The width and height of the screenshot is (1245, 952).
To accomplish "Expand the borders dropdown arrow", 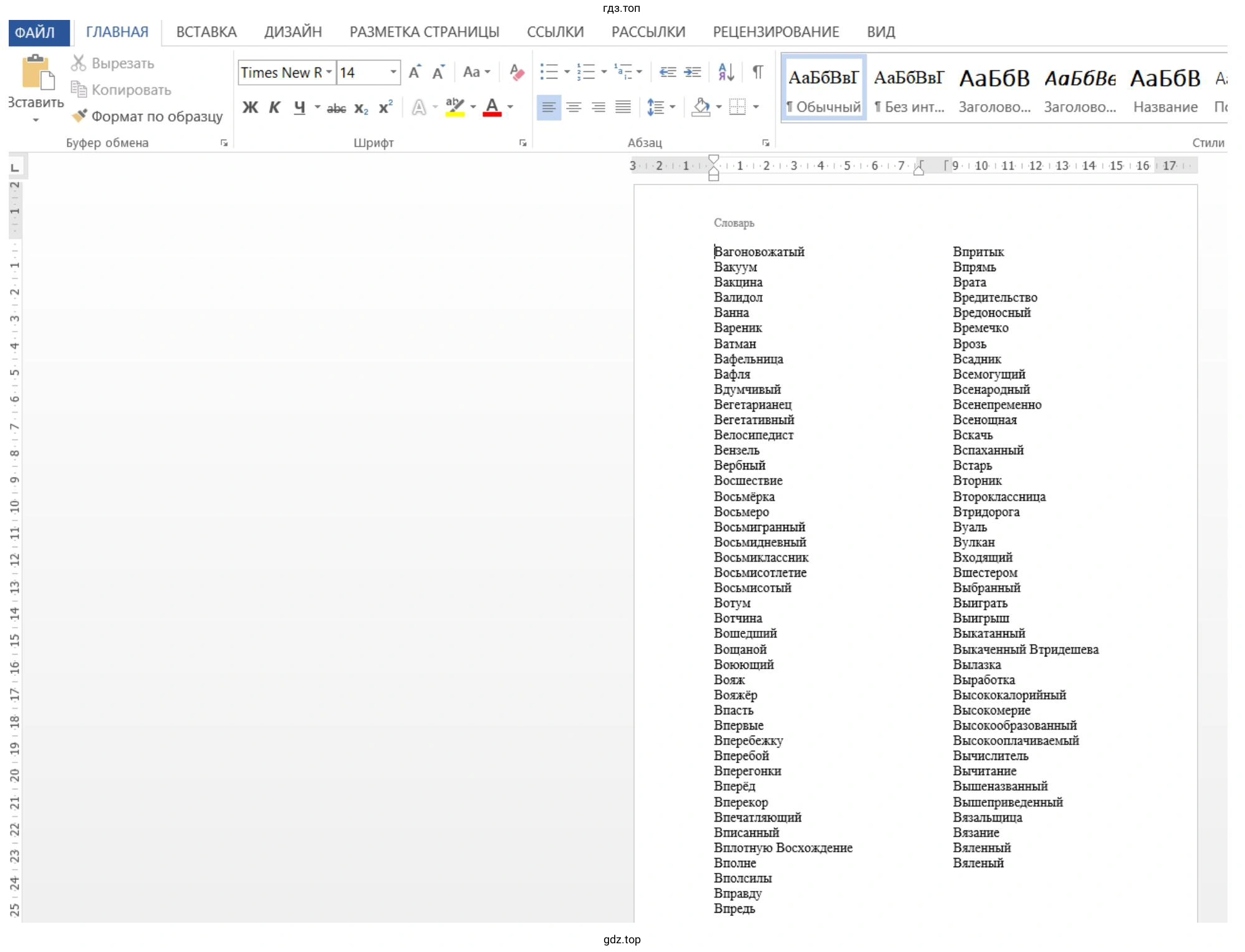I will coord(756,107).
